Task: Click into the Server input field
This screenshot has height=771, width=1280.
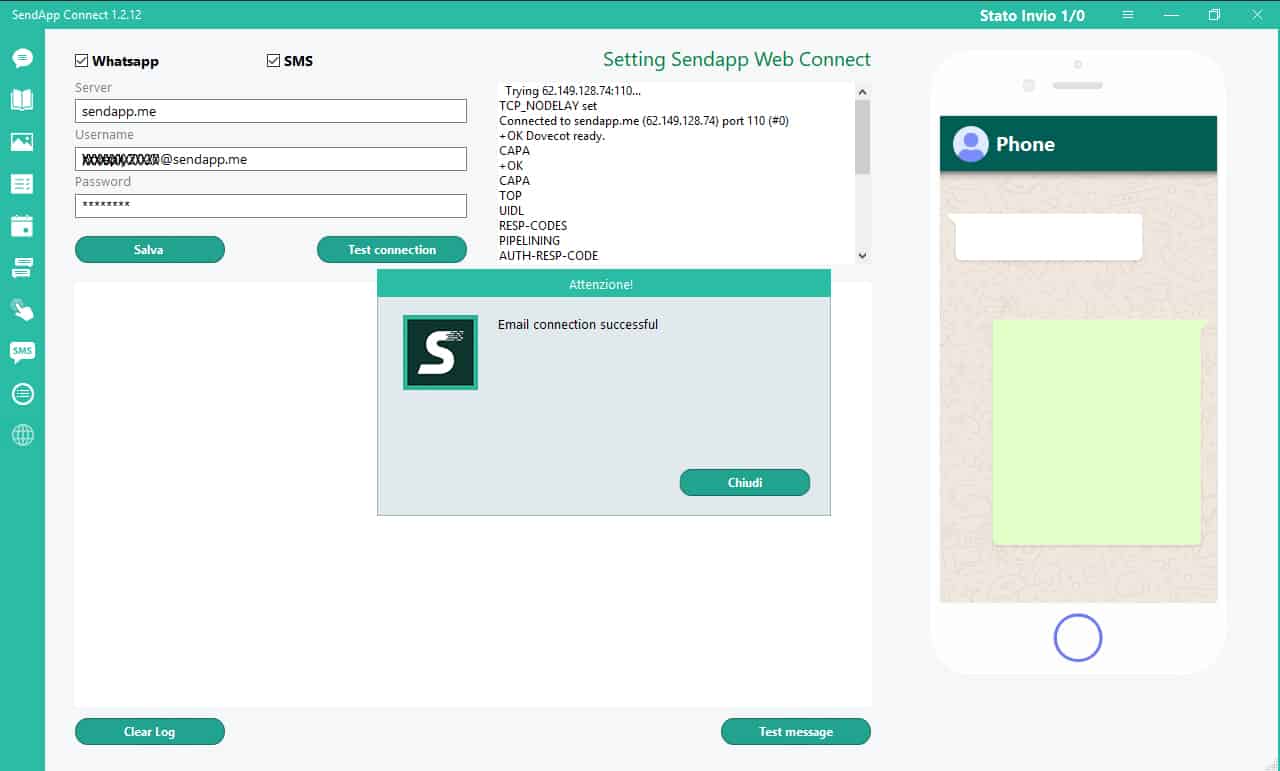Action: tap(270, 111)
